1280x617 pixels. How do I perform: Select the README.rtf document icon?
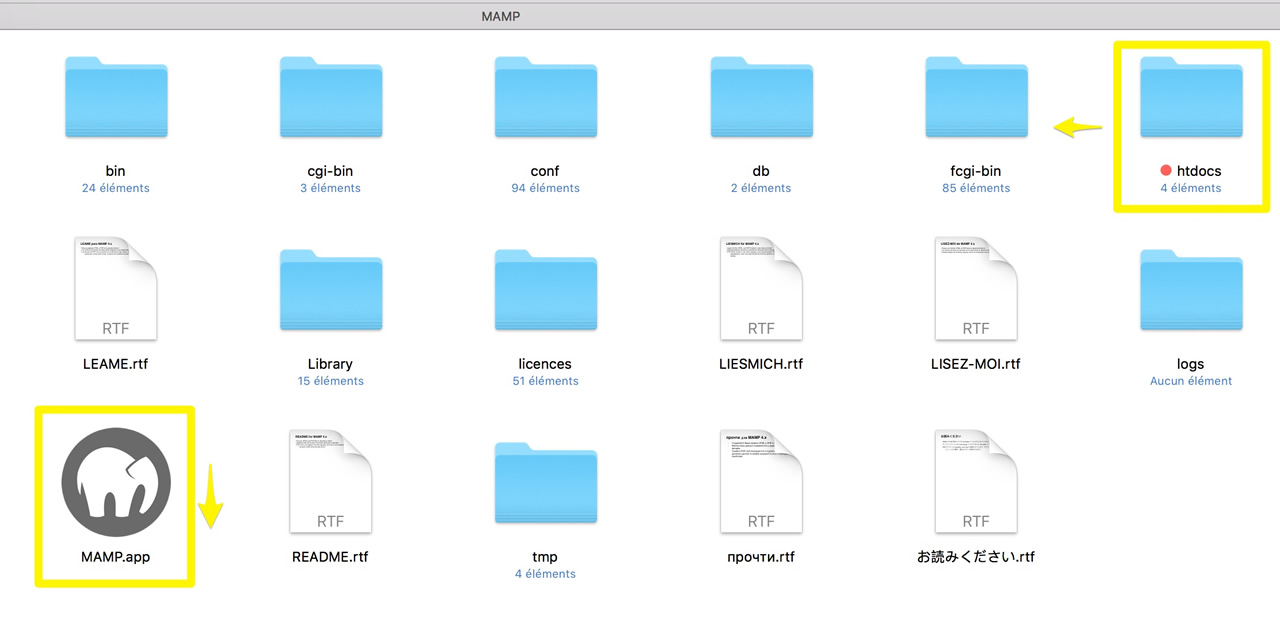coord(331,483)
